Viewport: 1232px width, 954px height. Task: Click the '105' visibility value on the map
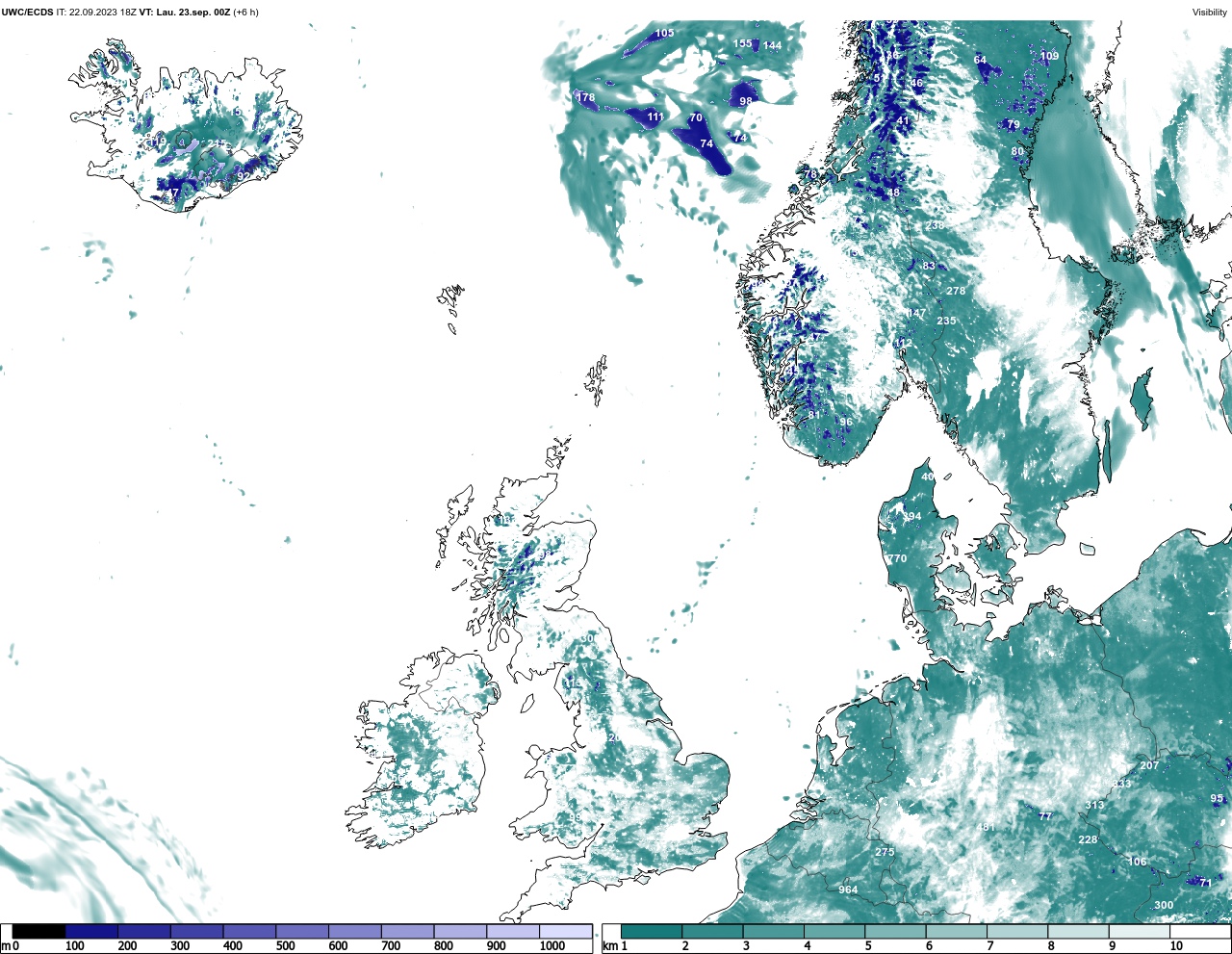pos(665,33)
